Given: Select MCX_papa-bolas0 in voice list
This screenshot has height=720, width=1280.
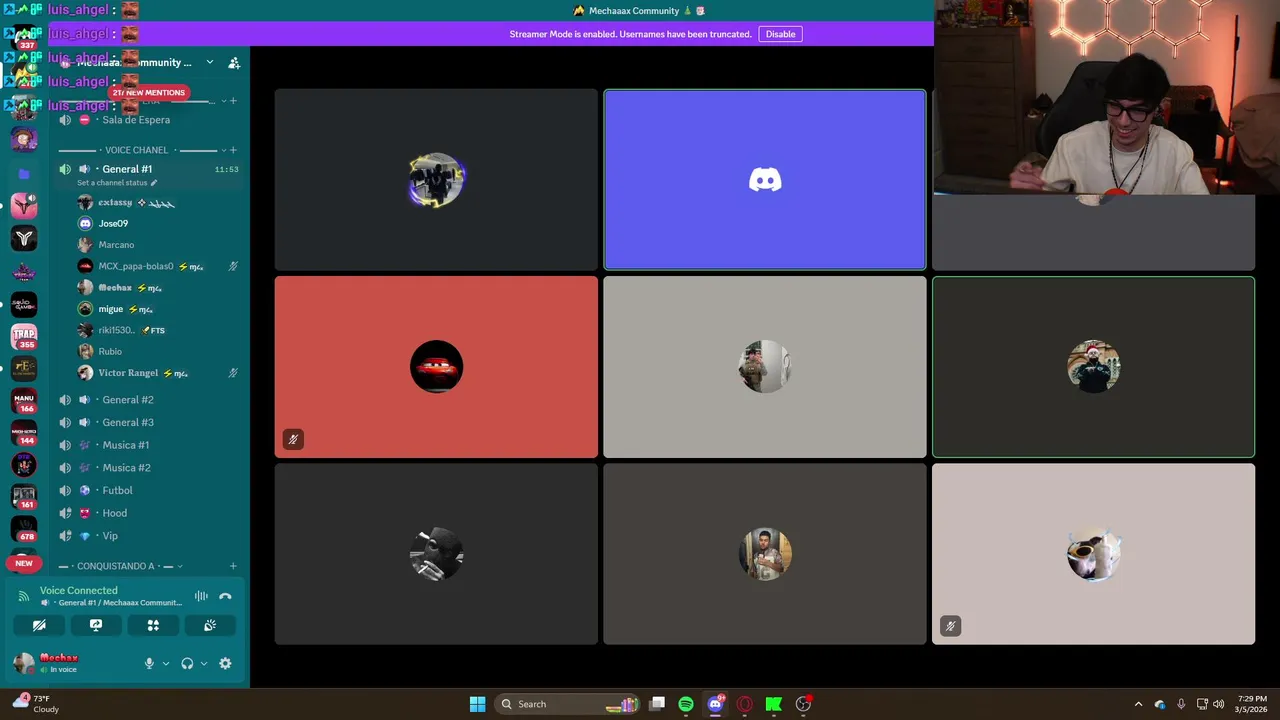Looking at the screenshot, I should click(x=136, y=266).
